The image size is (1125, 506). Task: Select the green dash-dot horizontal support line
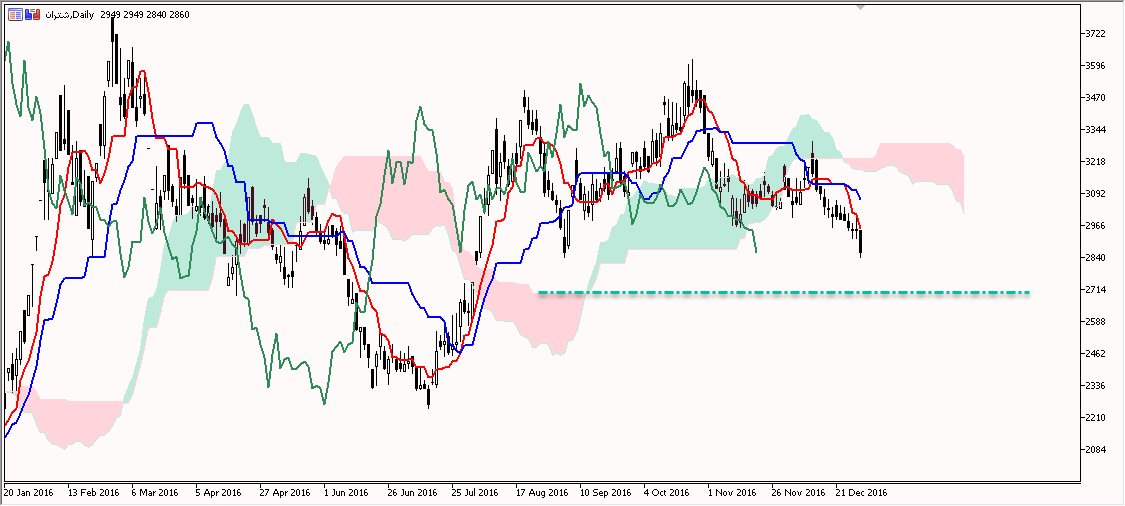pos(783,293)
